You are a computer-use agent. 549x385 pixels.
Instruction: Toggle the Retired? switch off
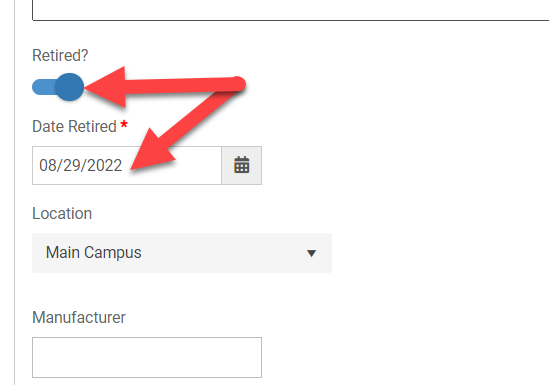(58, 87)
